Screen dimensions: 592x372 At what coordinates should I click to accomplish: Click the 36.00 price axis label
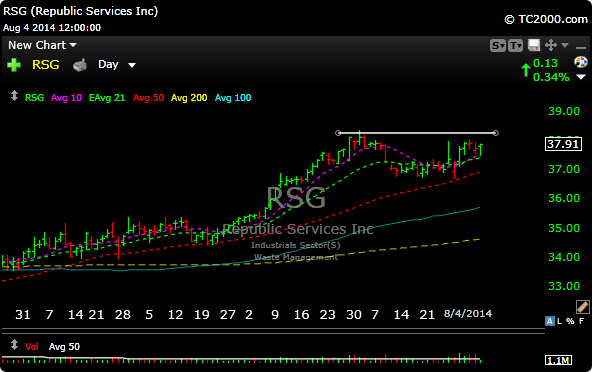(564, 198)
